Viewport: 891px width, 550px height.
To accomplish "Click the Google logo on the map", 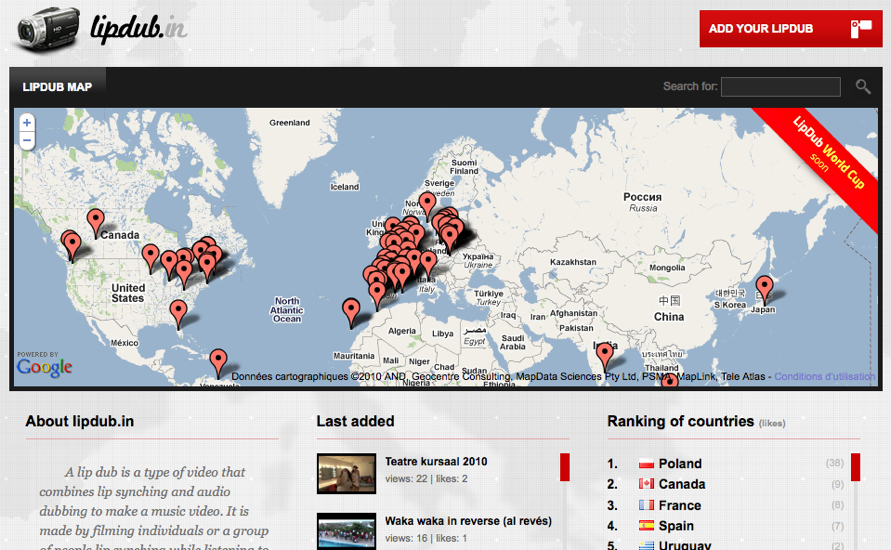I will coord(44,367).
